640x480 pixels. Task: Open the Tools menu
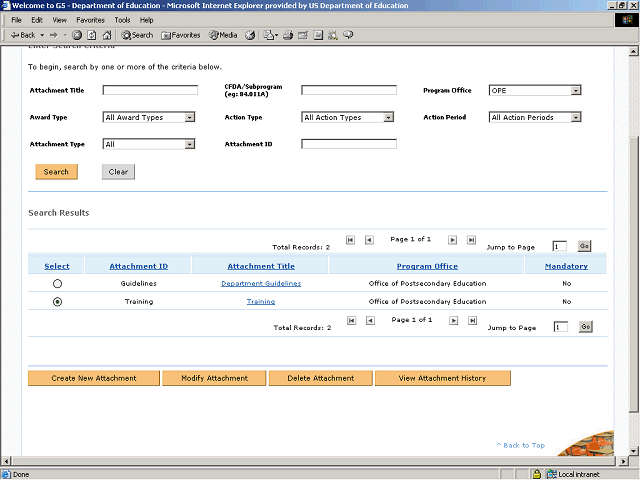(122, 20)
